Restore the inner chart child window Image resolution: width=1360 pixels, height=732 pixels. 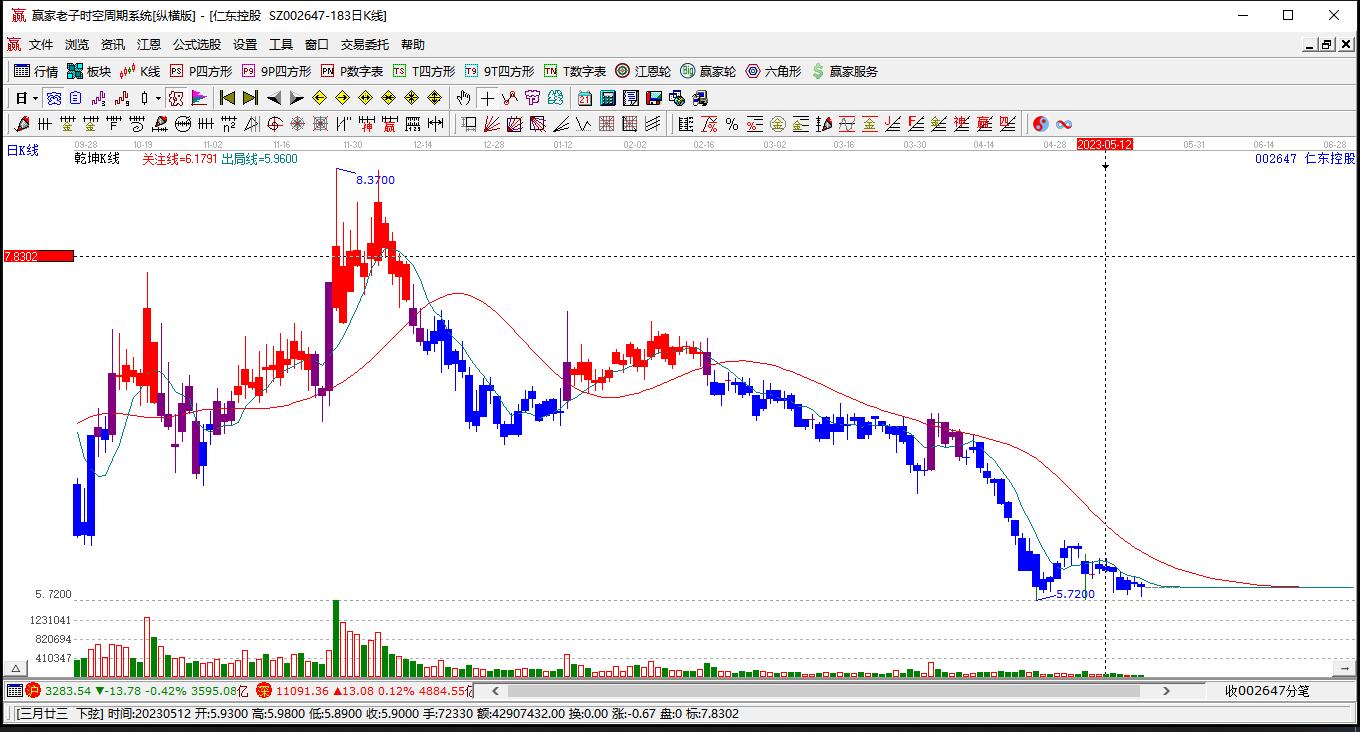point(1327,45)
